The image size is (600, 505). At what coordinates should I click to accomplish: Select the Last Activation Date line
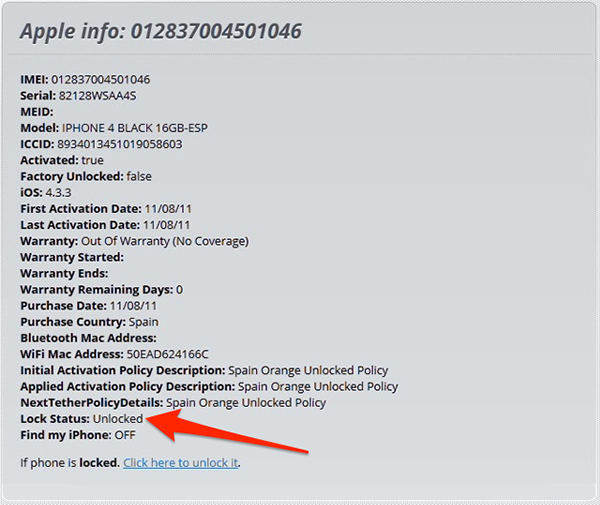click(x=105, y=225)
